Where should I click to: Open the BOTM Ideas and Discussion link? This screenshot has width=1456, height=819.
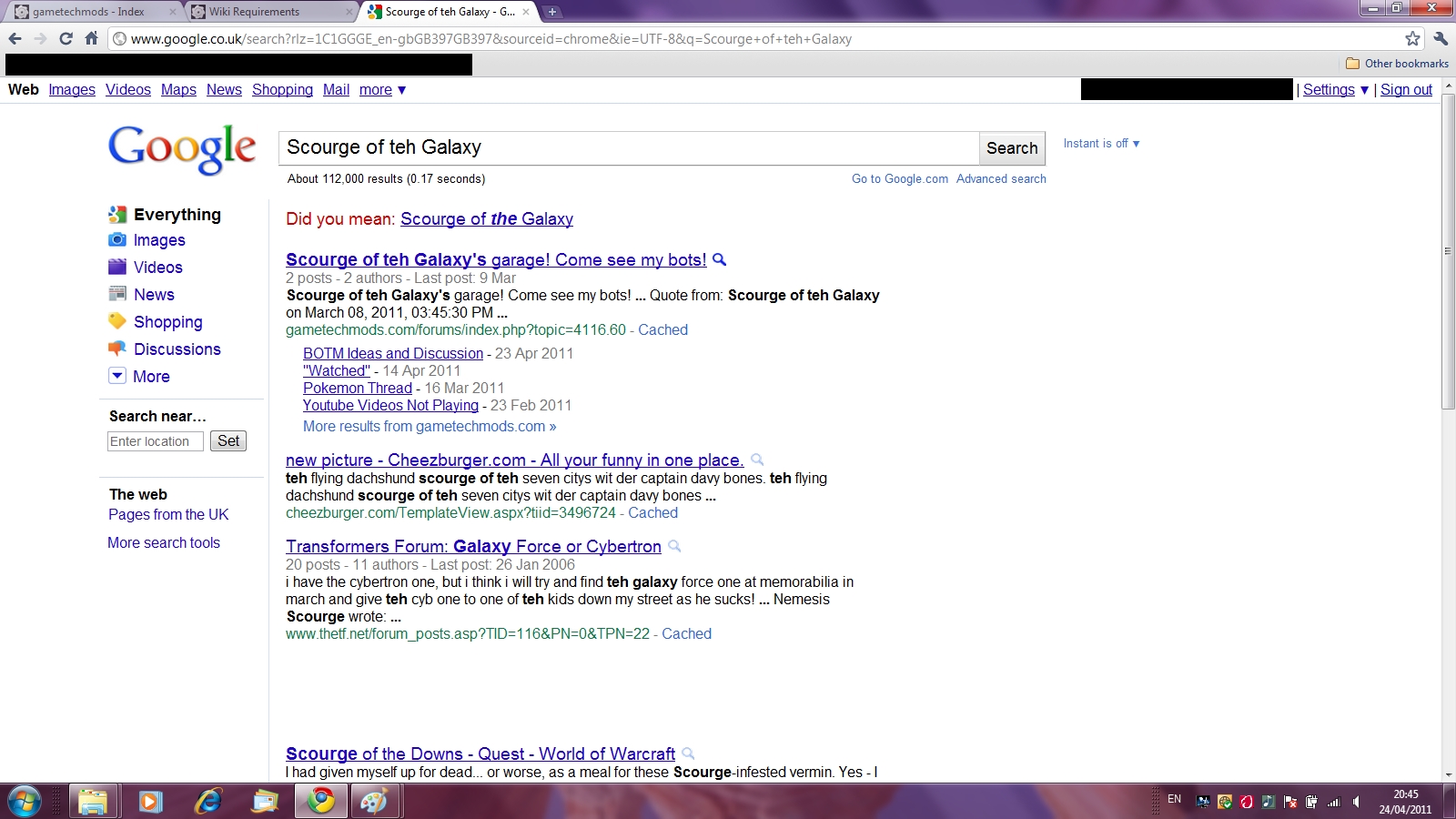click(x=393, y=353)
